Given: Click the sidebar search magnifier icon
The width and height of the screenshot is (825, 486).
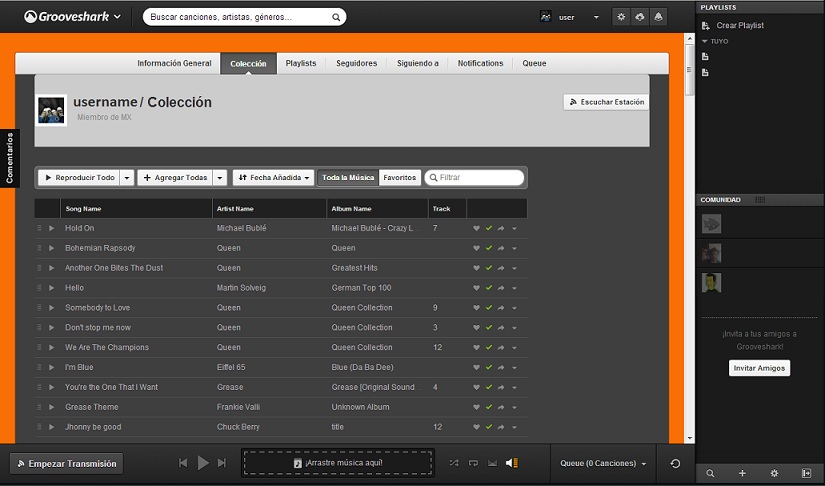Looking at the screenshot, I should pyautogui.click(x=710, y=473).
